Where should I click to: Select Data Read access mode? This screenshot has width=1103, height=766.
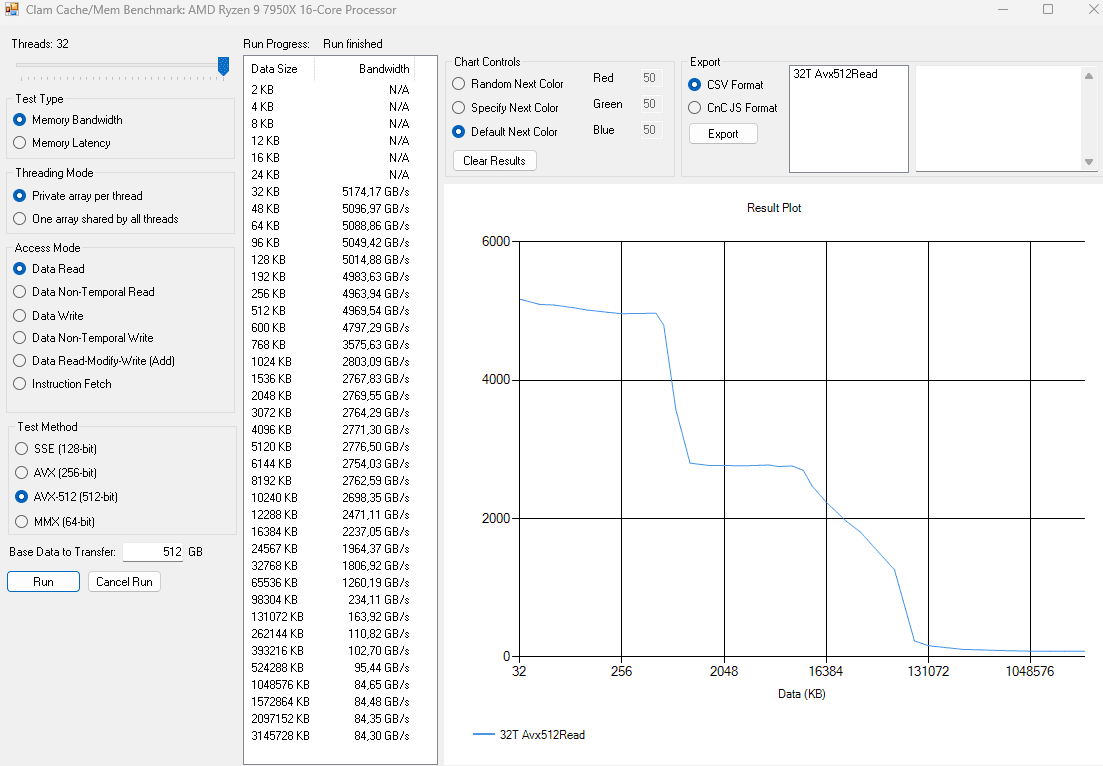pos(49,269)
